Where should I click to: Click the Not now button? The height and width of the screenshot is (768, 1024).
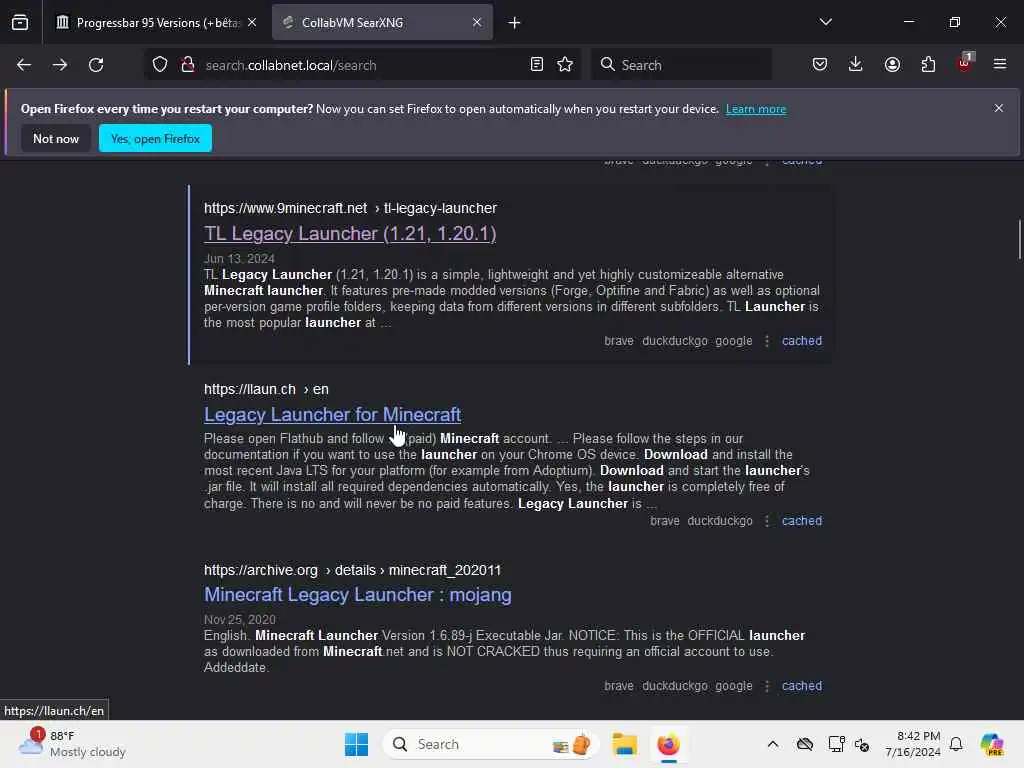(56, 138)
